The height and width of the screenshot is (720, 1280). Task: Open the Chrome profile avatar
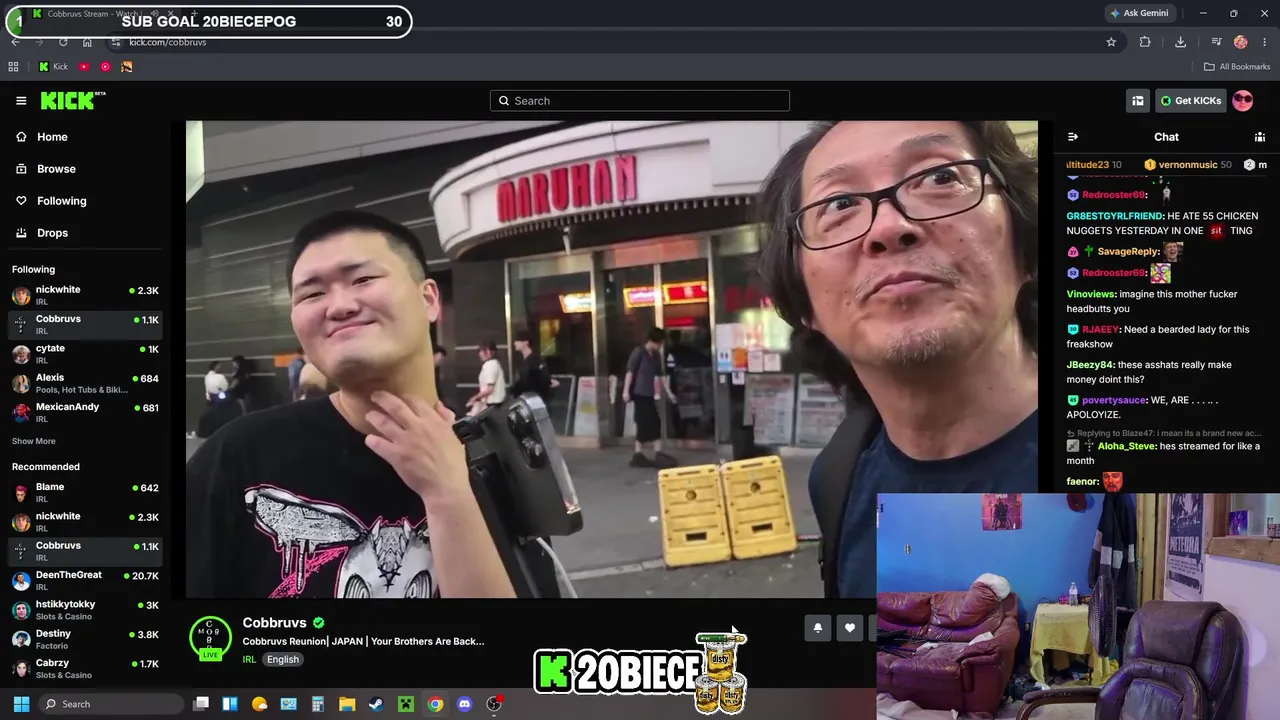[x=1241, y=42]
